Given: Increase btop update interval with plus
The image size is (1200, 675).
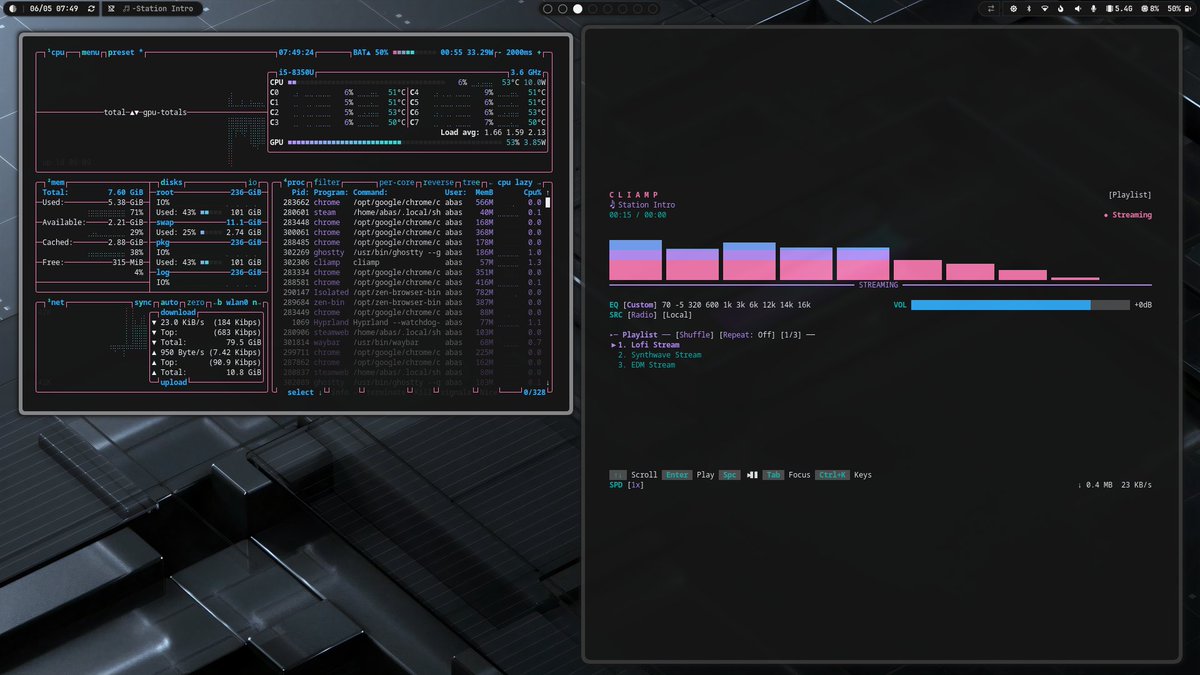Looking at the screenshot, I should (540, 52).
